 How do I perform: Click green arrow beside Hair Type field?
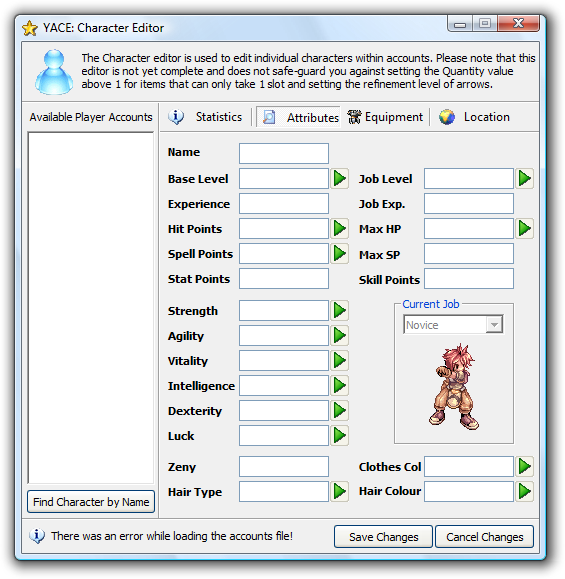click(x=339, y=491)
